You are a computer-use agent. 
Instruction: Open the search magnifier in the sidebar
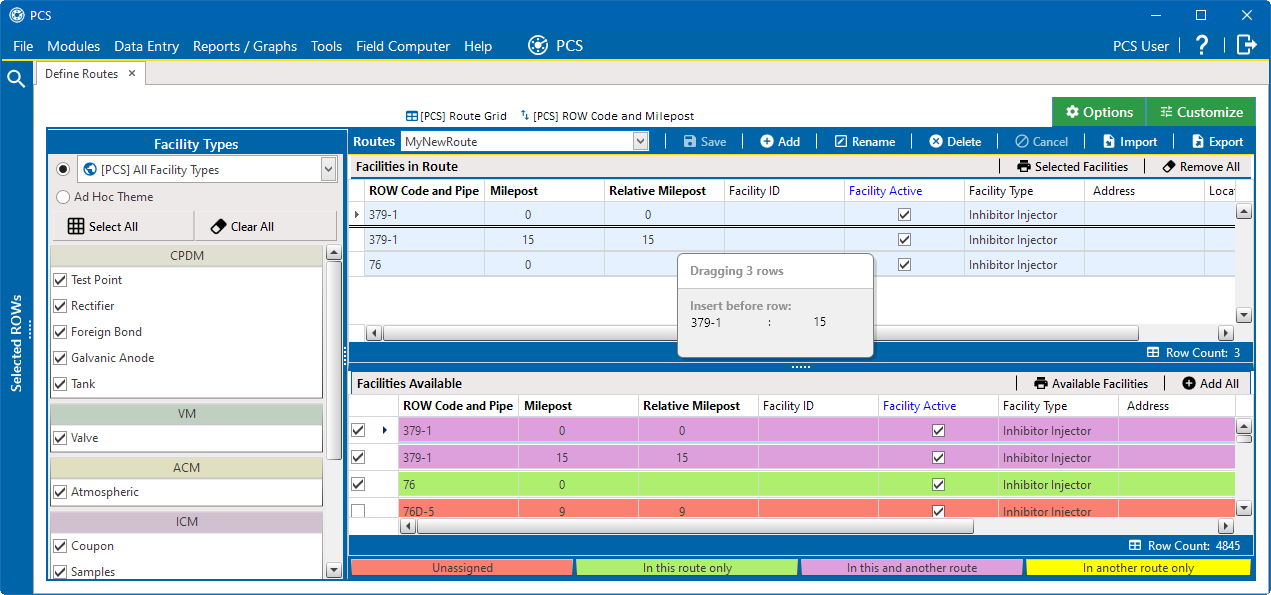click(16, 79)
